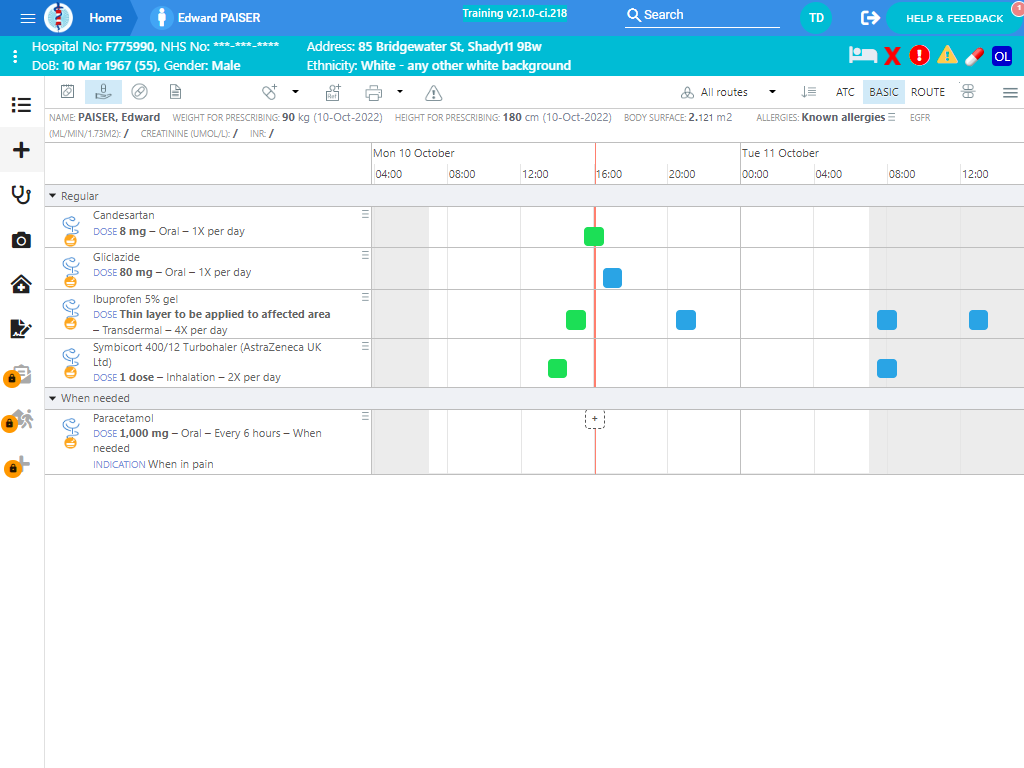The width and height of the screenshot is (1024, 768).
Task: Click the blue OL badge
Action: (1002, 56)
